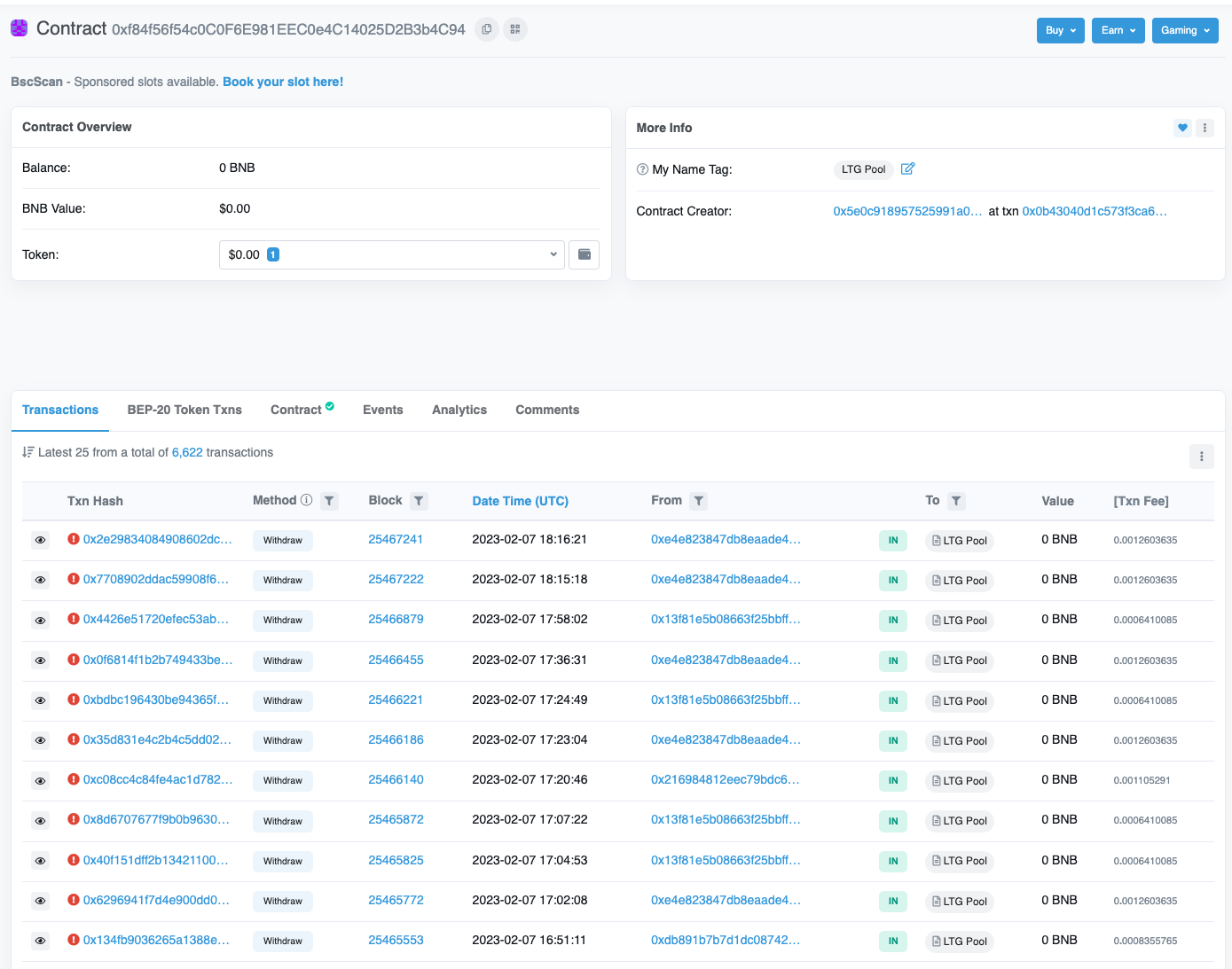Click error icon on 0x7708902ddac59908f6 transaction

coord(74,579)
